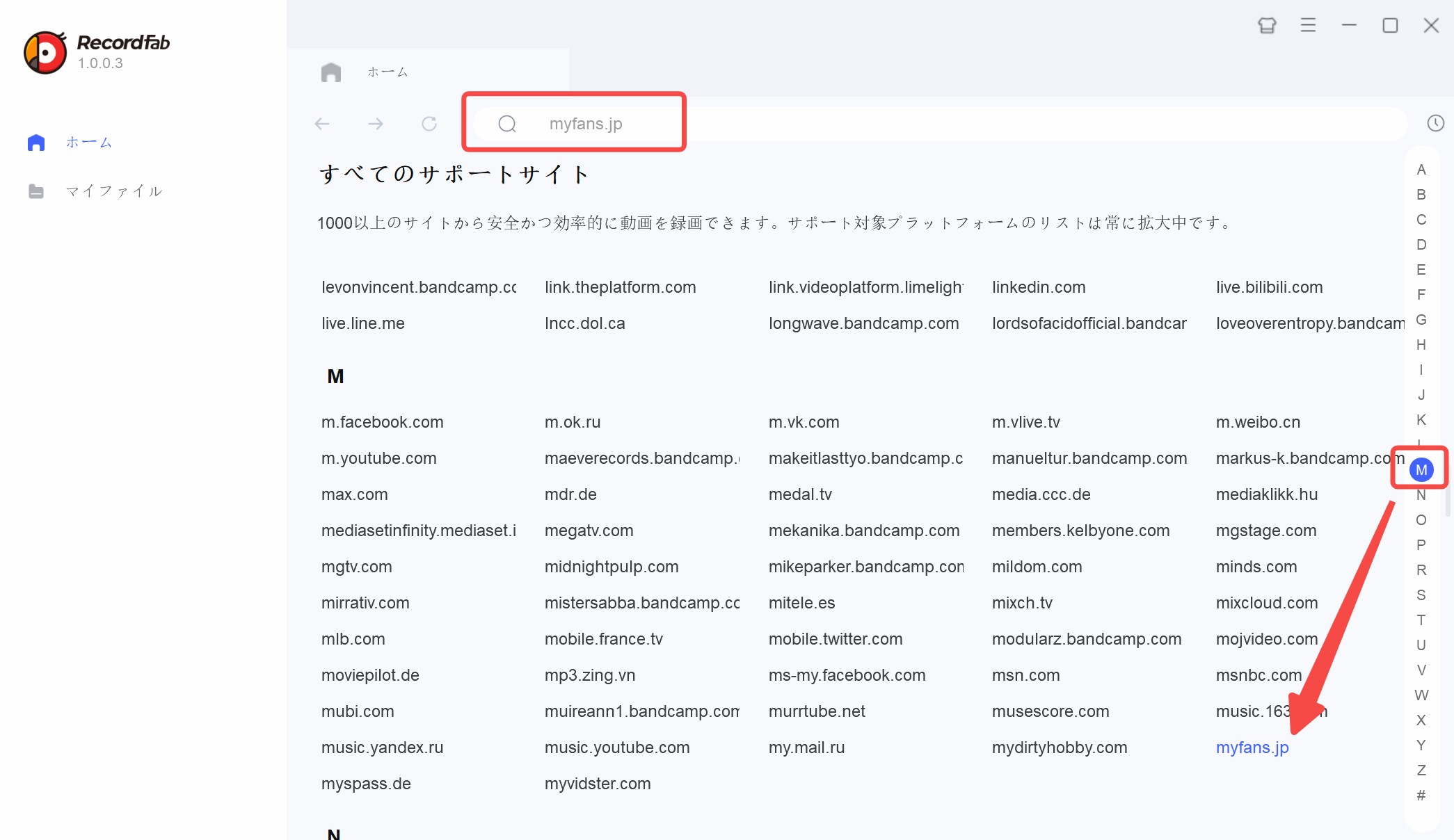Viewport: 1454px width, 840px height.
Task: Jump to letter A in index
Action: 1421,170
